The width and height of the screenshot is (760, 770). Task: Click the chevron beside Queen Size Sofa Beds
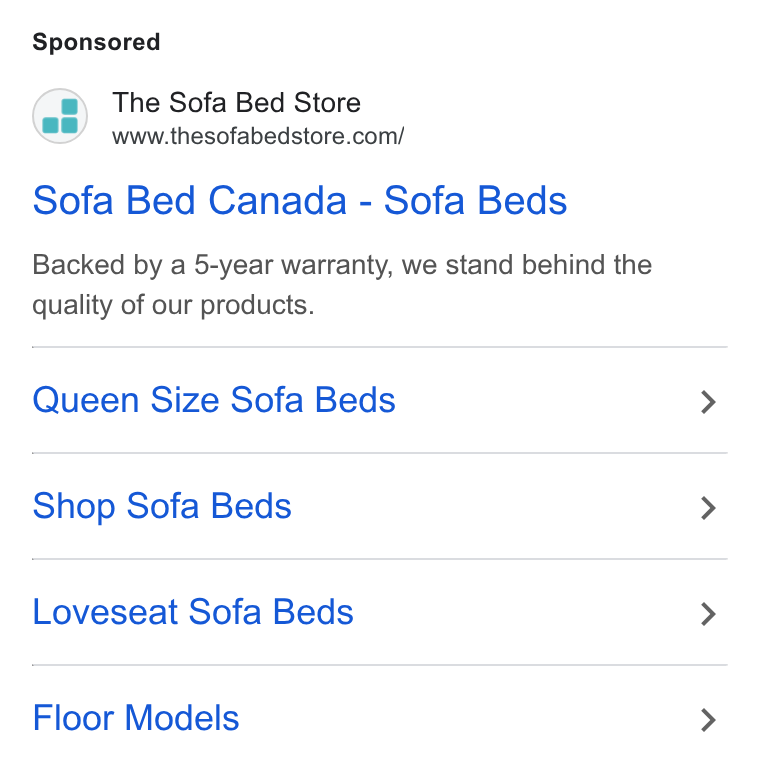coord(708,402)
